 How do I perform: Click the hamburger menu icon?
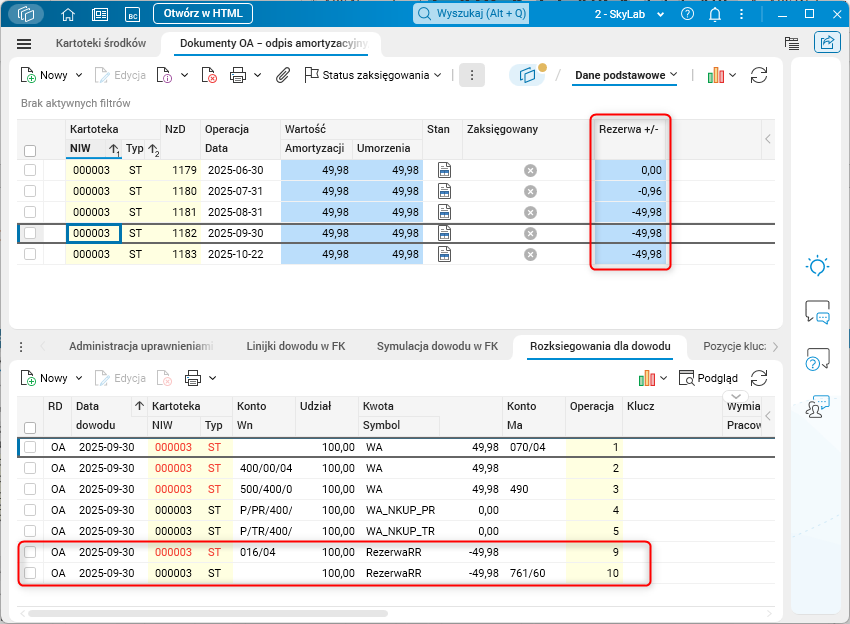coord(25,44)
